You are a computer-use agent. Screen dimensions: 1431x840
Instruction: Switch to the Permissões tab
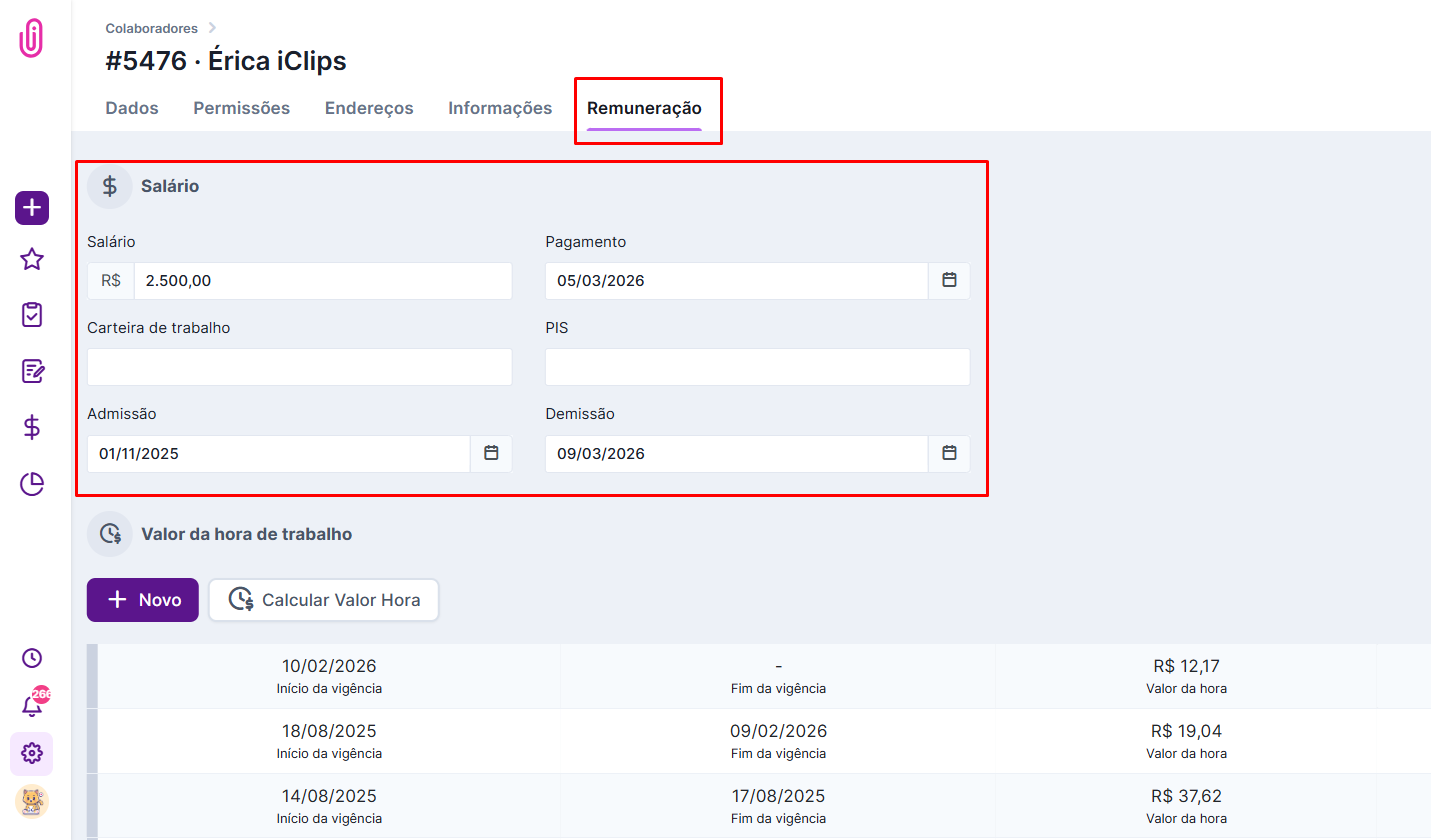241,108
